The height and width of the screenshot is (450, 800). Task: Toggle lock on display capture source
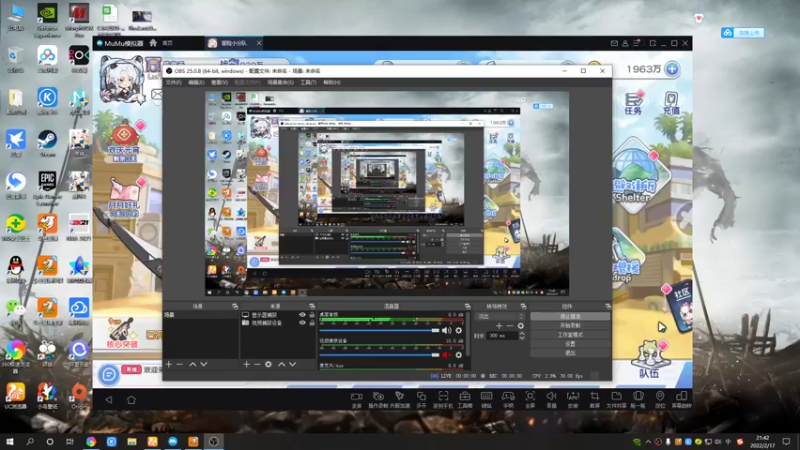(312, 315)
